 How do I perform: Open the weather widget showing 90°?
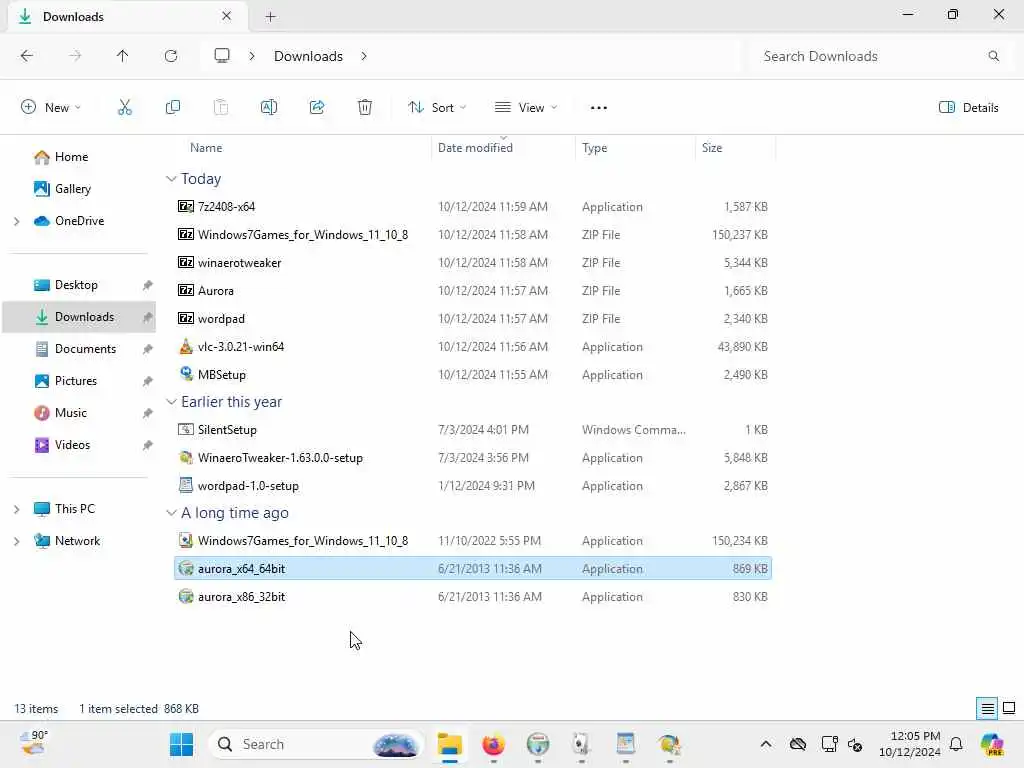tap(34, 744)
